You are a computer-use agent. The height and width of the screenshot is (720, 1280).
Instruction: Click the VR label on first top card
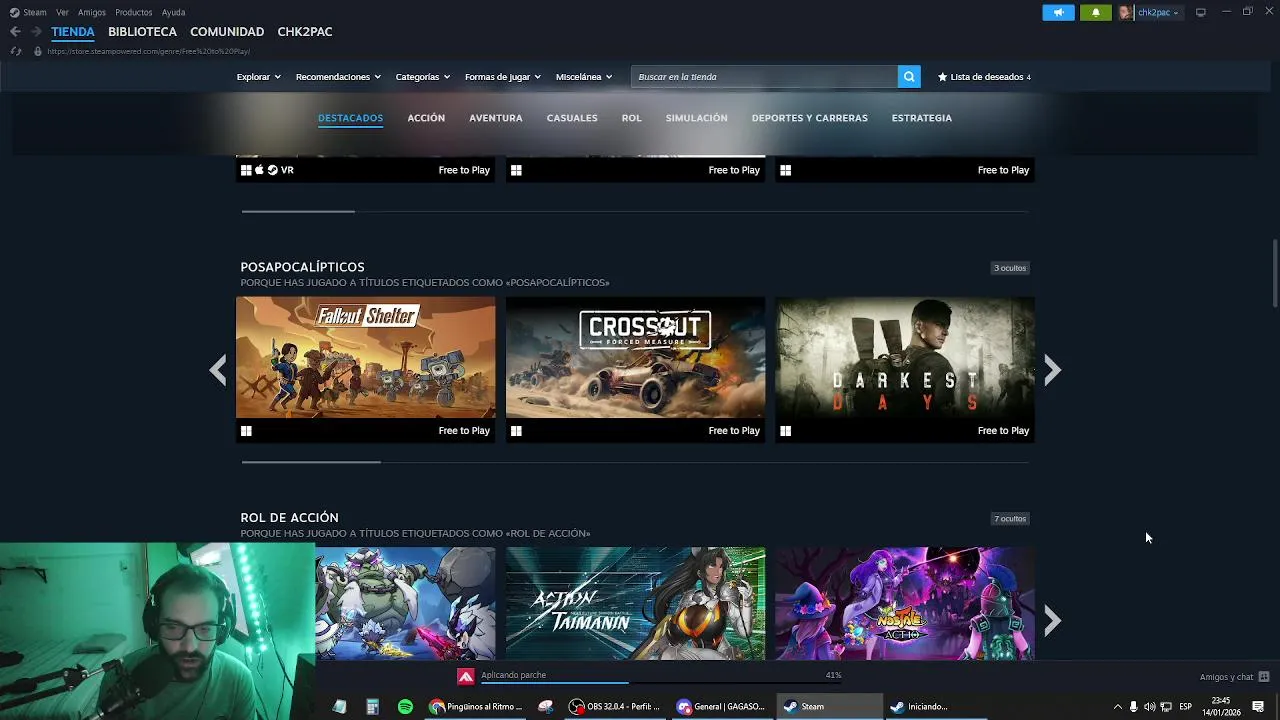(287, 170)
